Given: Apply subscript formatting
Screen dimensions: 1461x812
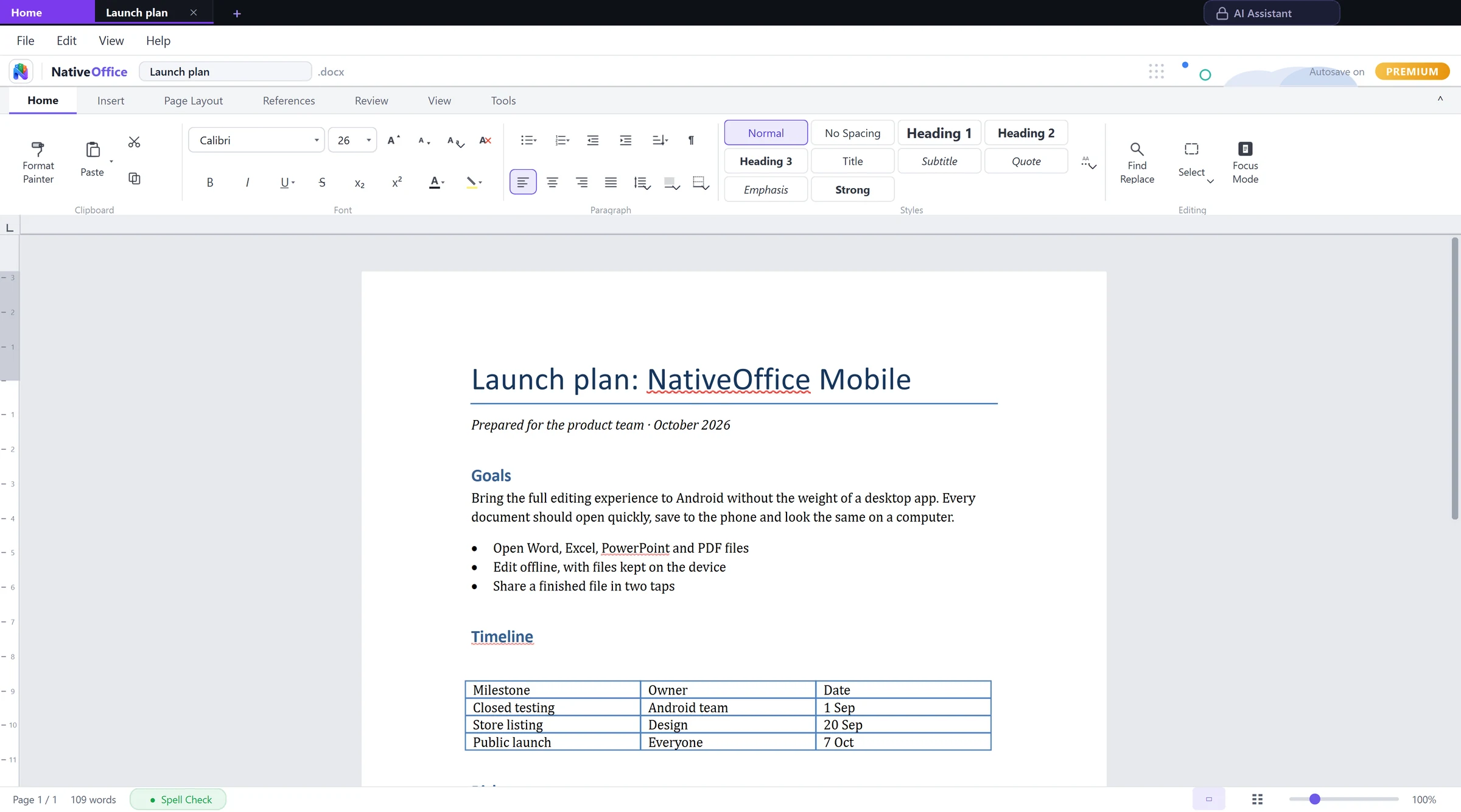Looking at the screenshot, I should click(359, 183).
